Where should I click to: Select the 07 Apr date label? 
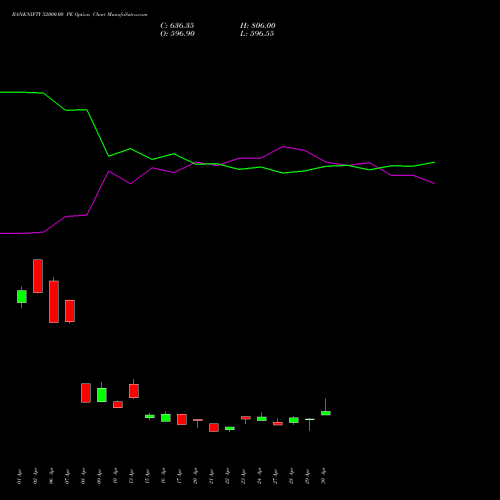pyautogui.click(x=67, y=476)
